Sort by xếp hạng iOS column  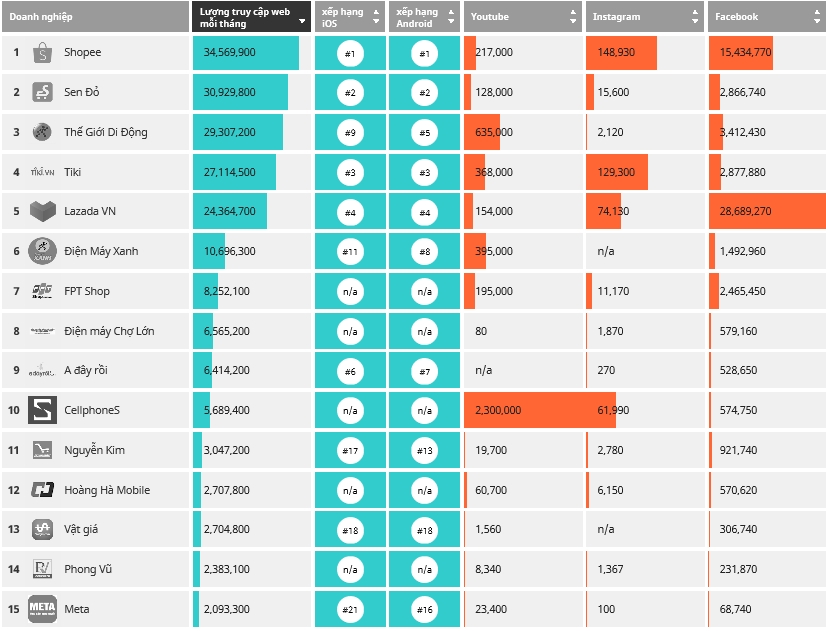[x=376, y=17]
